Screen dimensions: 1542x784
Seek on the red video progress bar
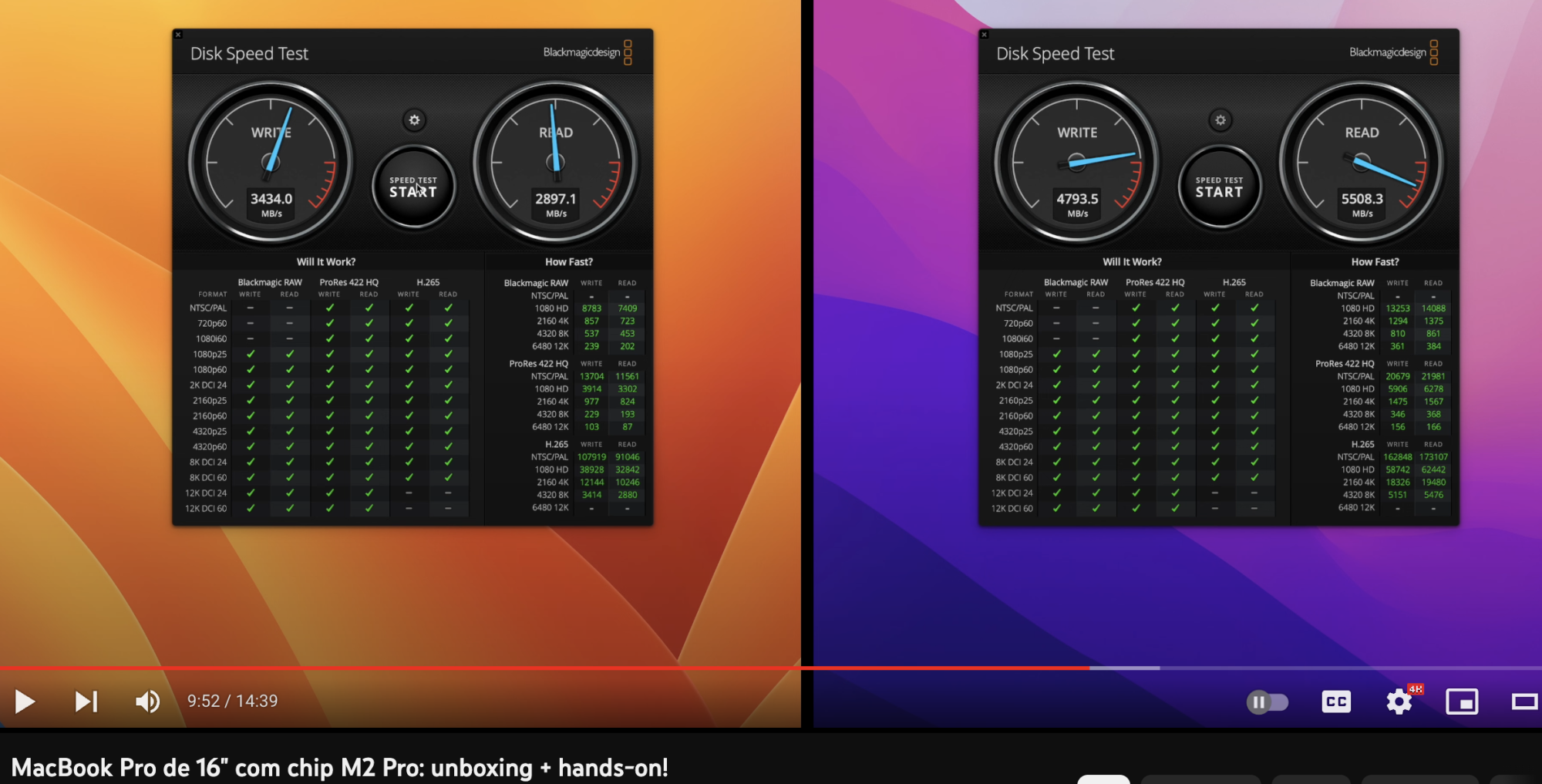click(x=544, y=668)
